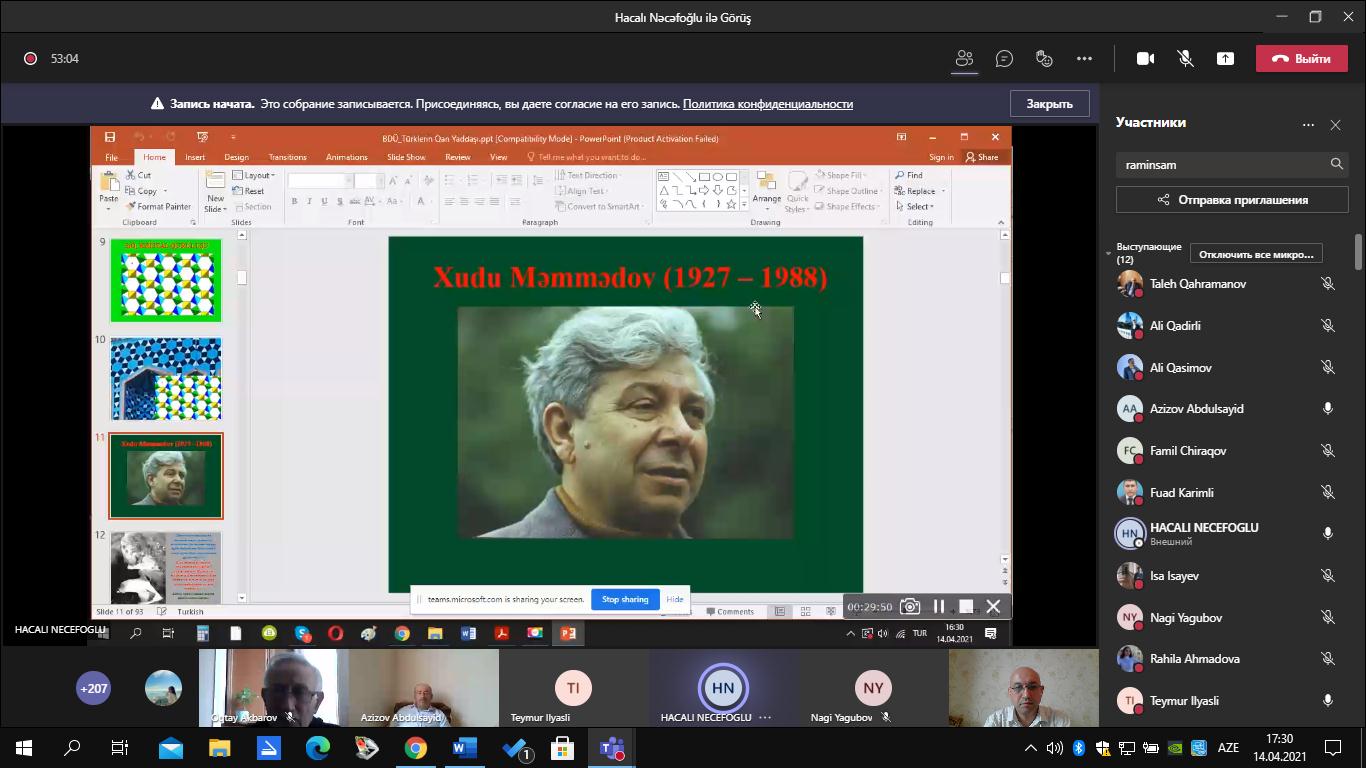Click the participants list scrollbar
Image resolution: width=1366 pixels, height=768 pixels.
[1358, 252]
